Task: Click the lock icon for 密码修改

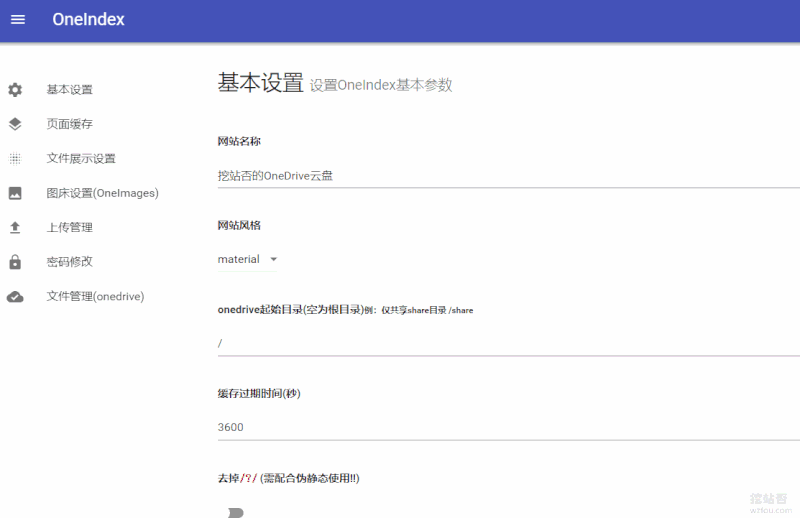Action: pyautogui.click(x=15, y=262)
